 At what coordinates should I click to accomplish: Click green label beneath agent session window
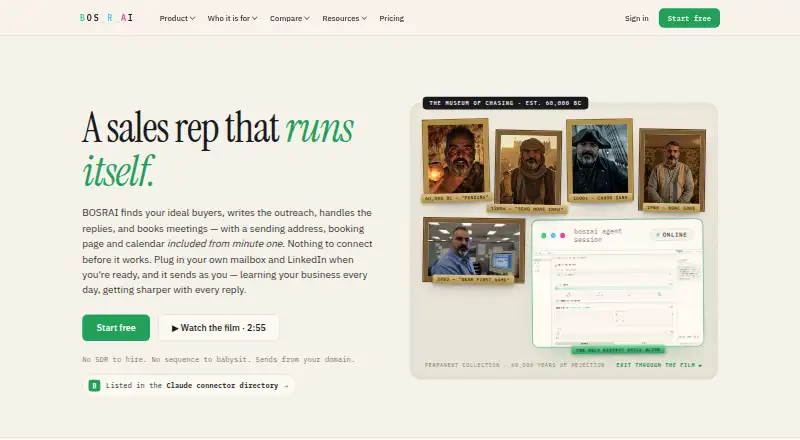[618, 350]
